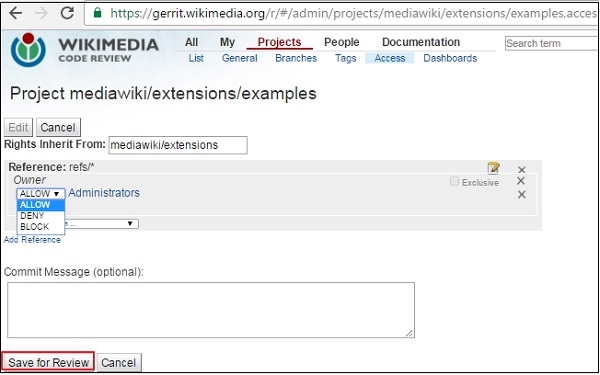Delete the Owner permission with X
Screen dimensions: 600x375
coord(520,181)
